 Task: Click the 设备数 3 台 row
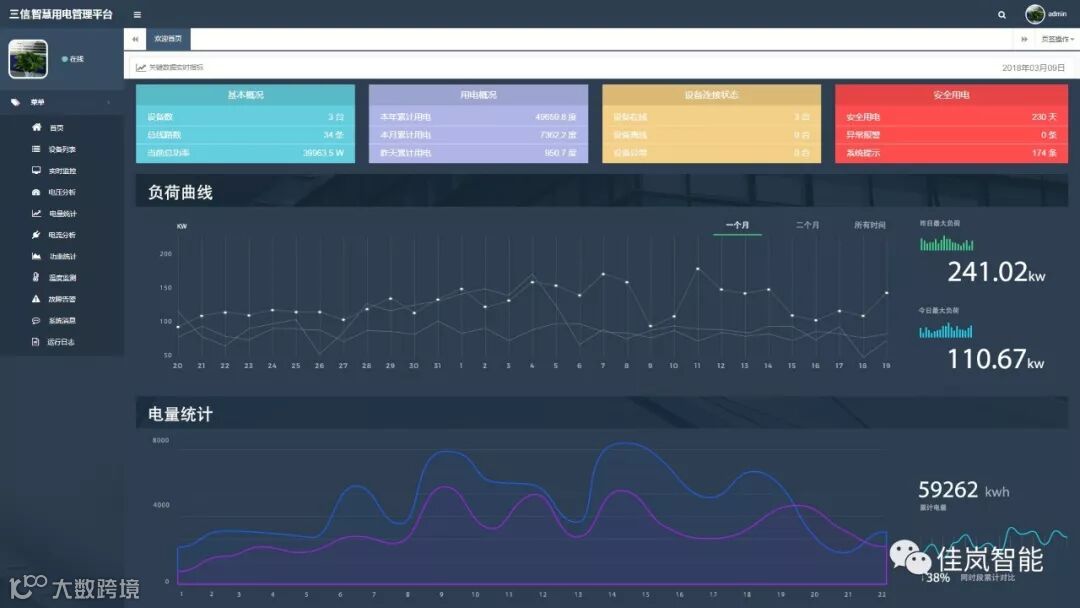point(245,117)
